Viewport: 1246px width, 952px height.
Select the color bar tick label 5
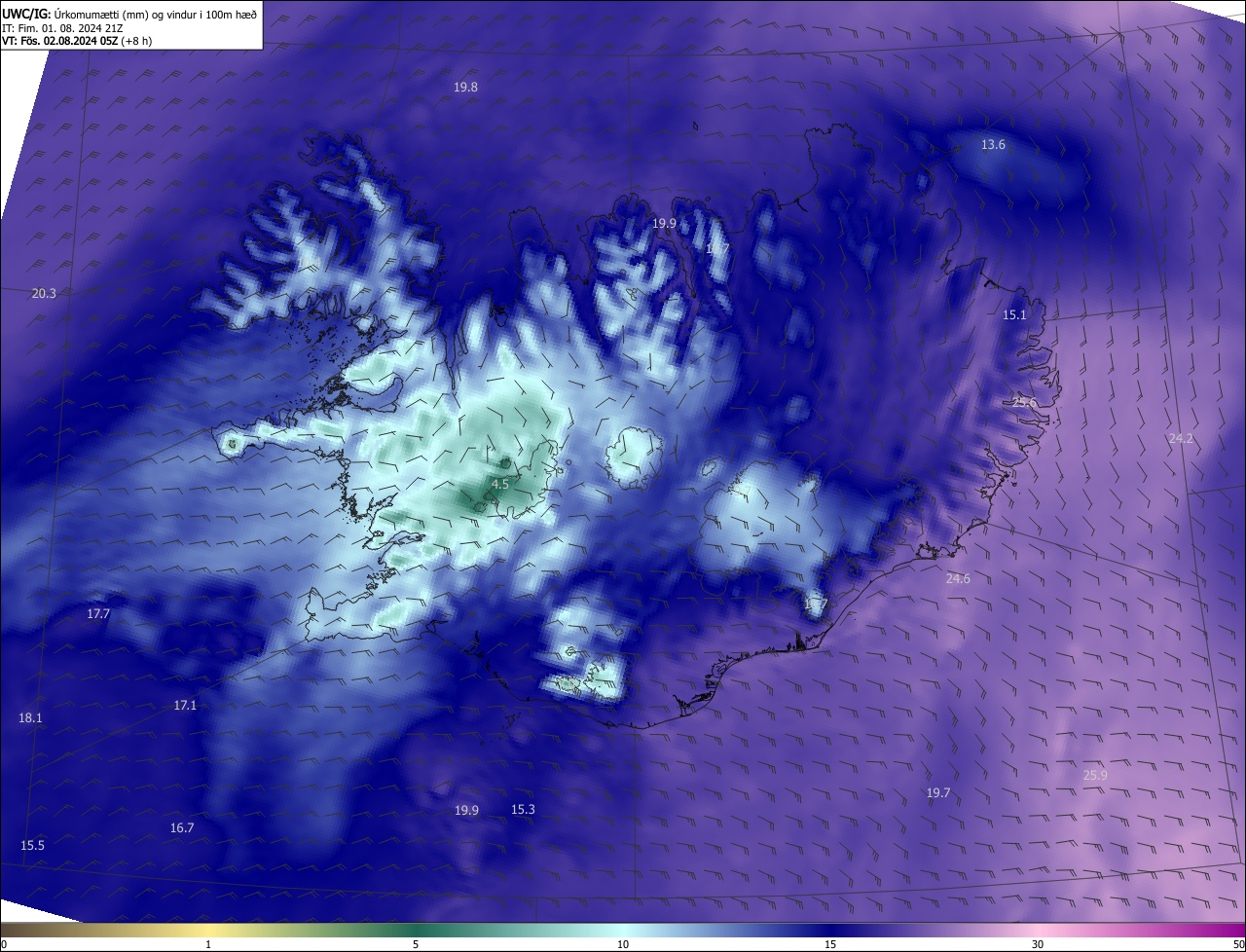pos(416,944)
